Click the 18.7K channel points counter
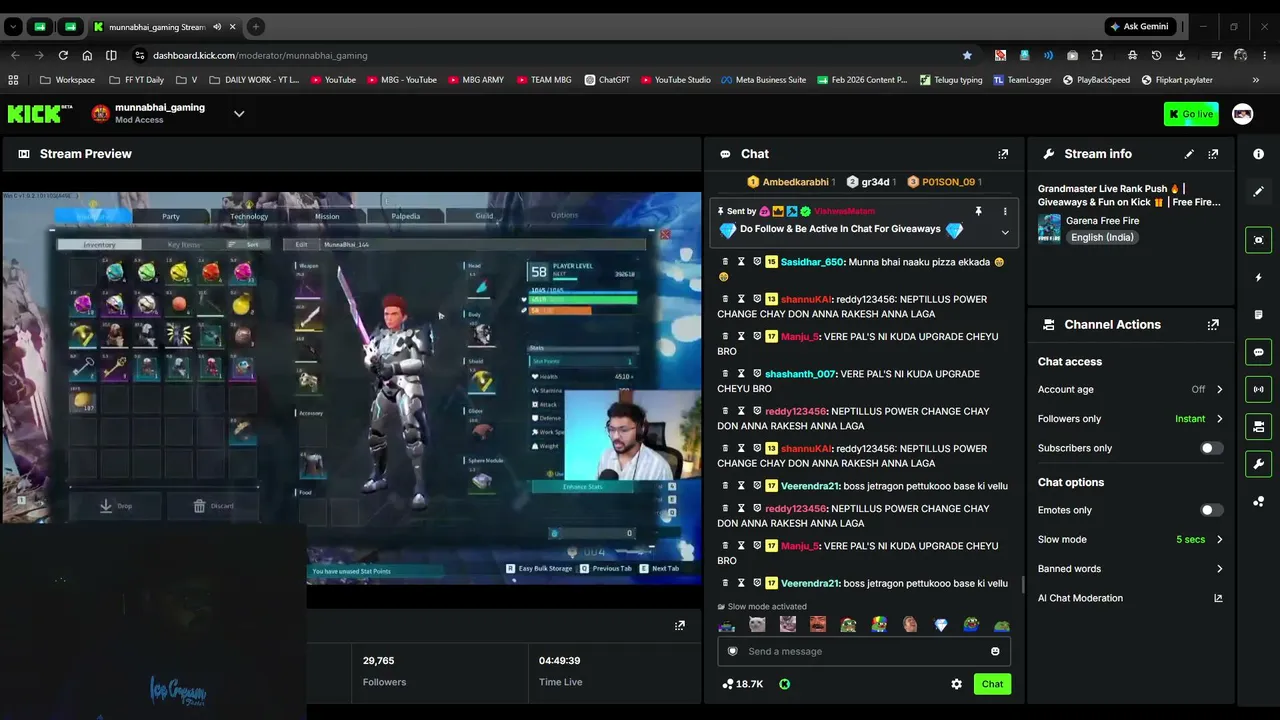 pyautogui.click(x=743, y=684)
